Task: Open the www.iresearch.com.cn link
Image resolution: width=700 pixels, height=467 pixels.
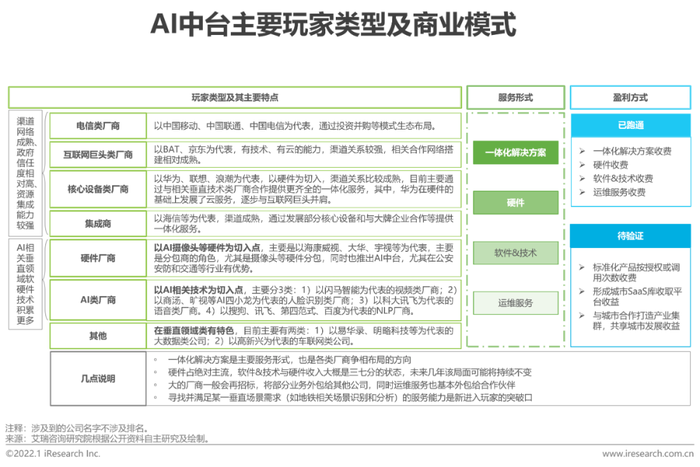Action: pyautogui.click(x=648, y=454)
